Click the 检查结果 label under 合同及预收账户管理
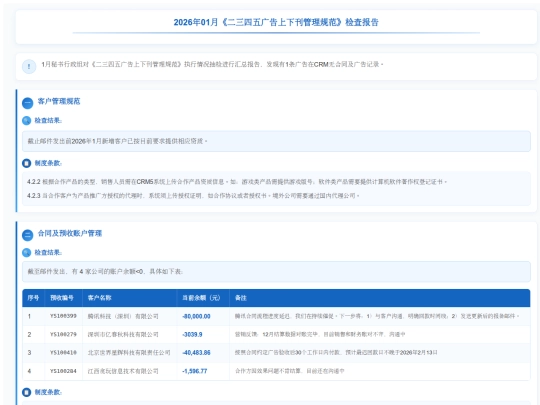This screenshot has width=540, height=405. pos(48,252)
